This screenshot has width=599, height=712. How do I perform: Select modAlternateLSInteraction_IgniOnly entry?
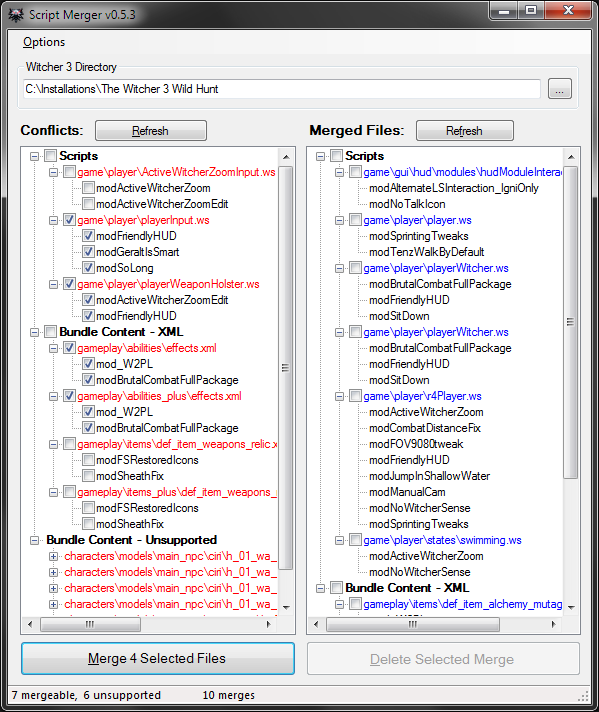point(454,188)
